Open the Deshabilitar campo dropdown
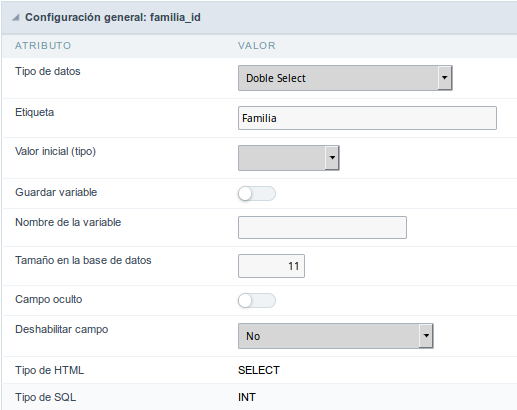517x410 pixels. (x=336, y=336)
